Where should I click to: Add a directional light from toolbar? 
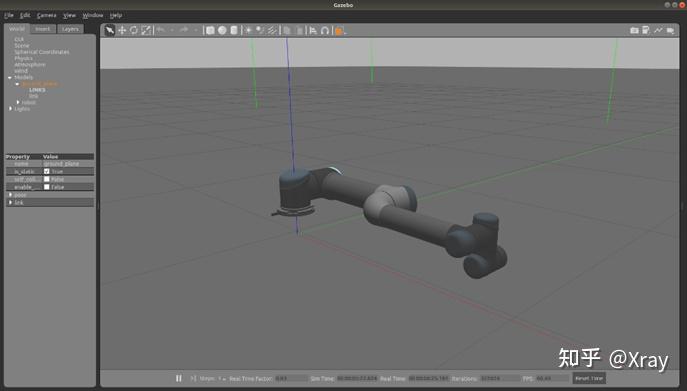coord(272,30)
